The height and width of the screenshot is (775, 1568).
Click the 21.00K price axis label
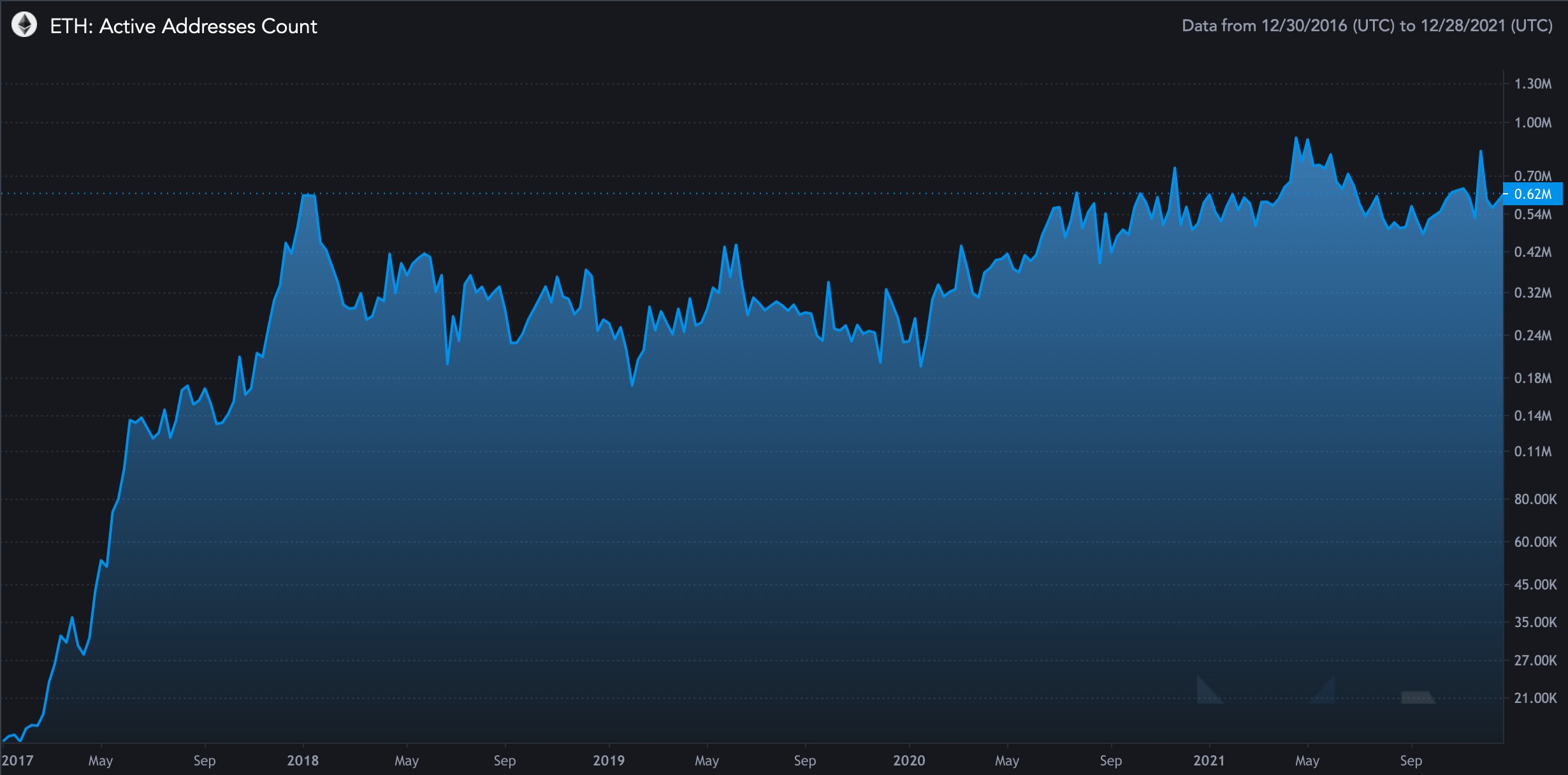point(1535,698)
